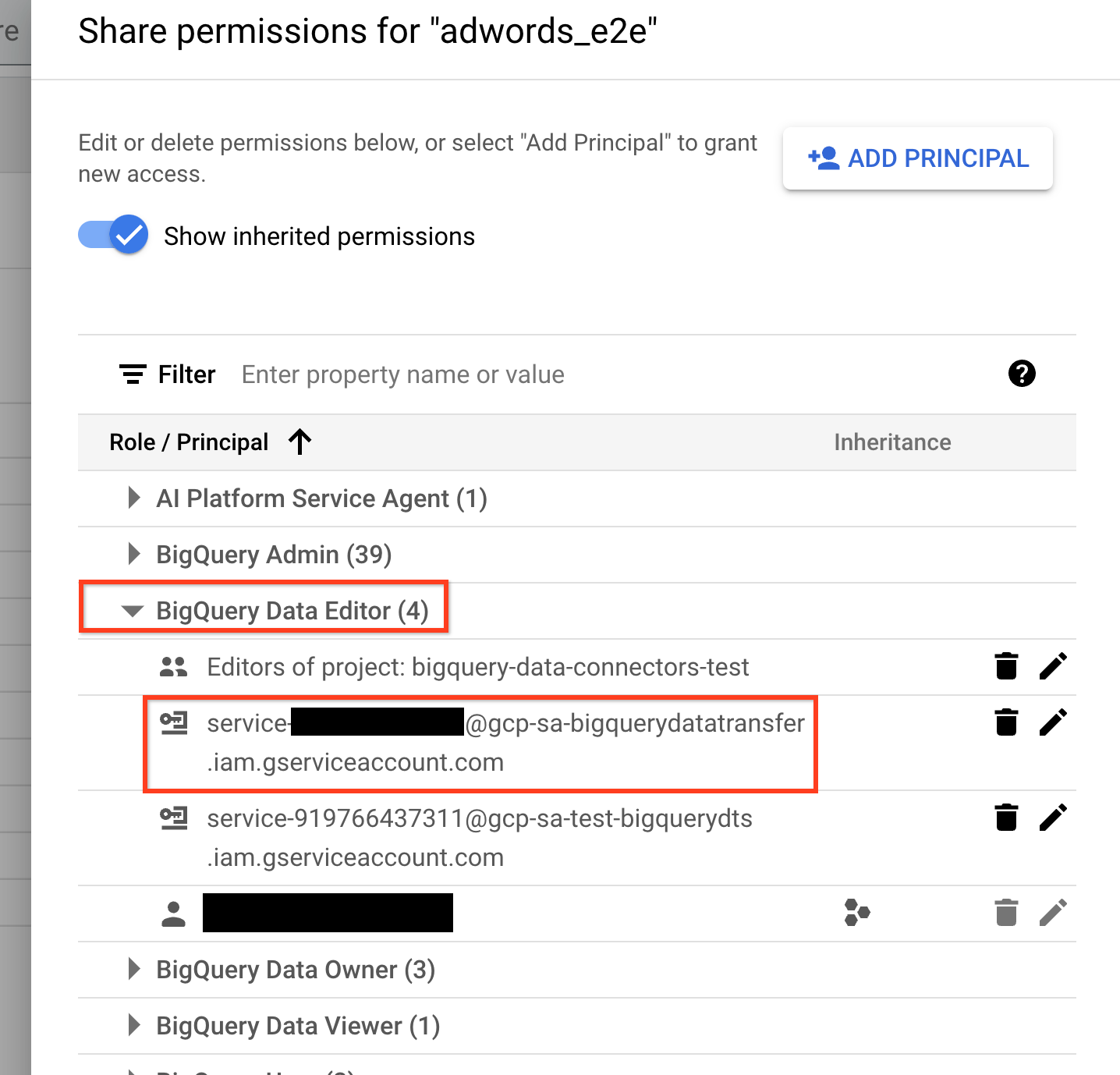1120x1075 pixels.
Task: Select the gcp-sa-bigquerydatatransfer principal row
Action: 505,742
